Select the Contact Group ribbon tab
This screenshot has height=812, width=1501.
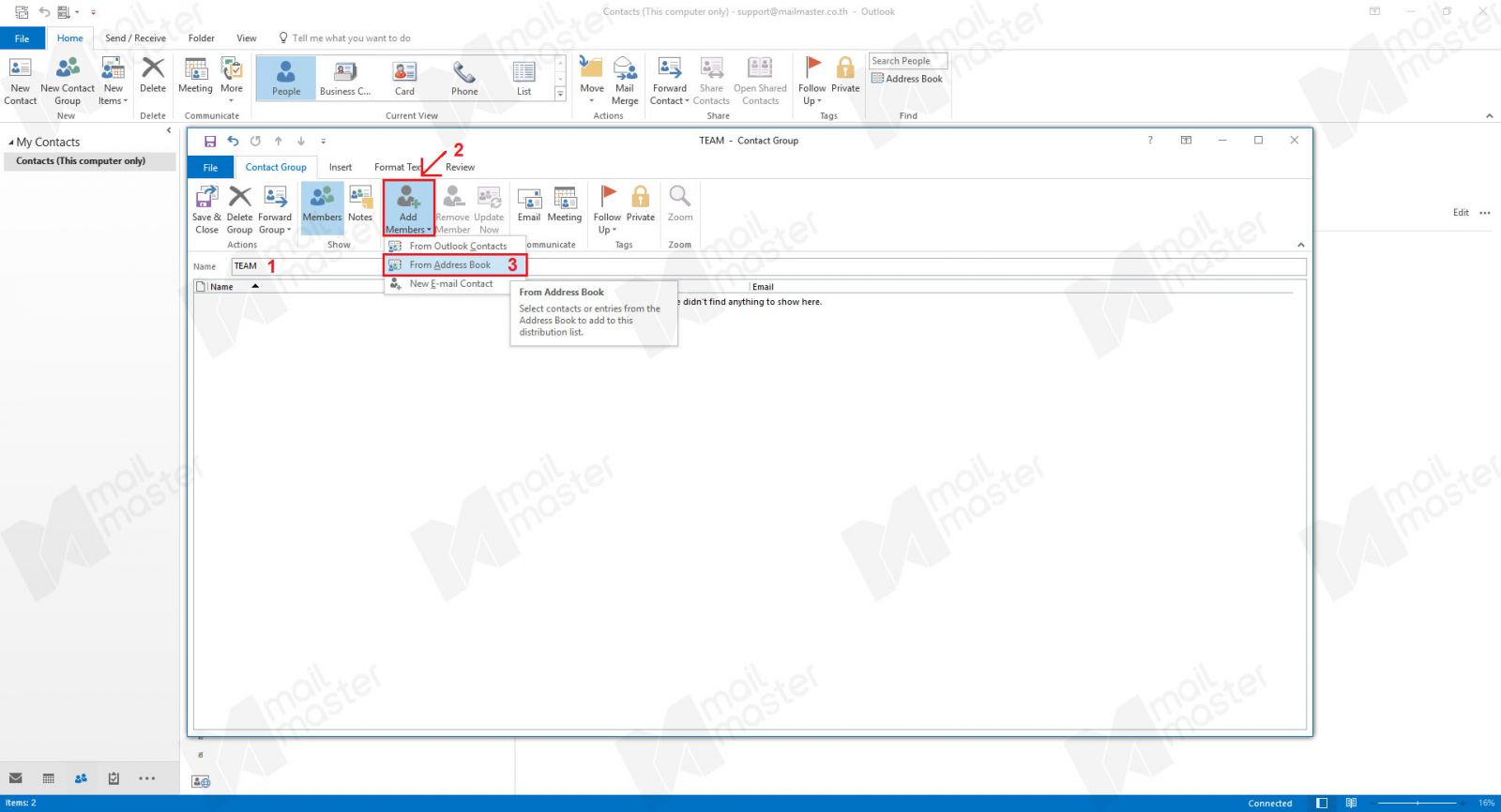[276, 168]
